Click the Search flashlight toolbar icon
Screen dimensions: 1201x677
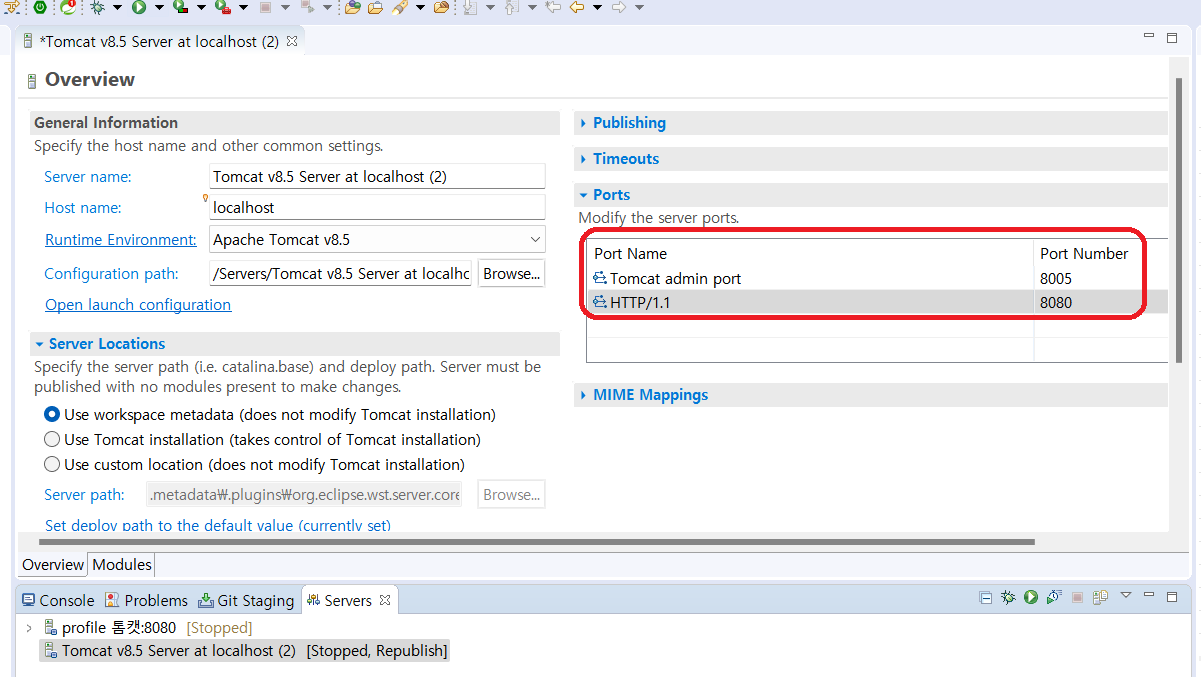[x=400, y=7]
